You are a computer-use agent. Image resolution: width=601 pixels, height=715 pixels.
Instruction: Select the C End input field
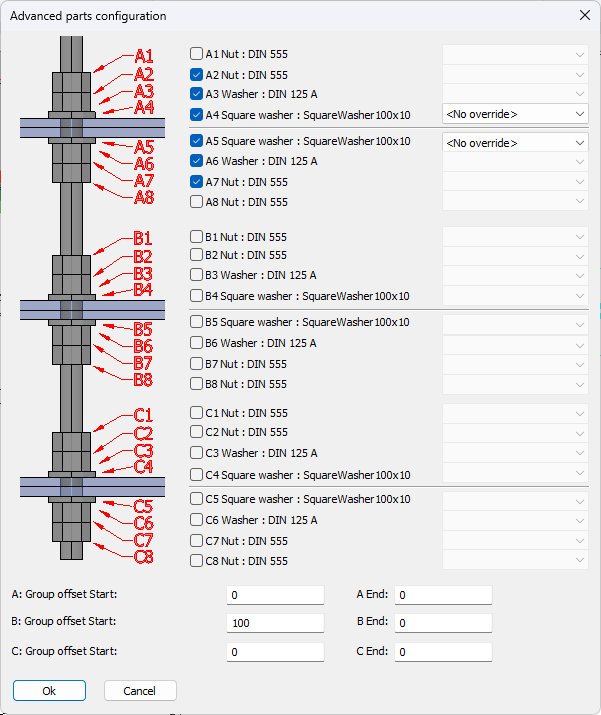click(443, 652)
